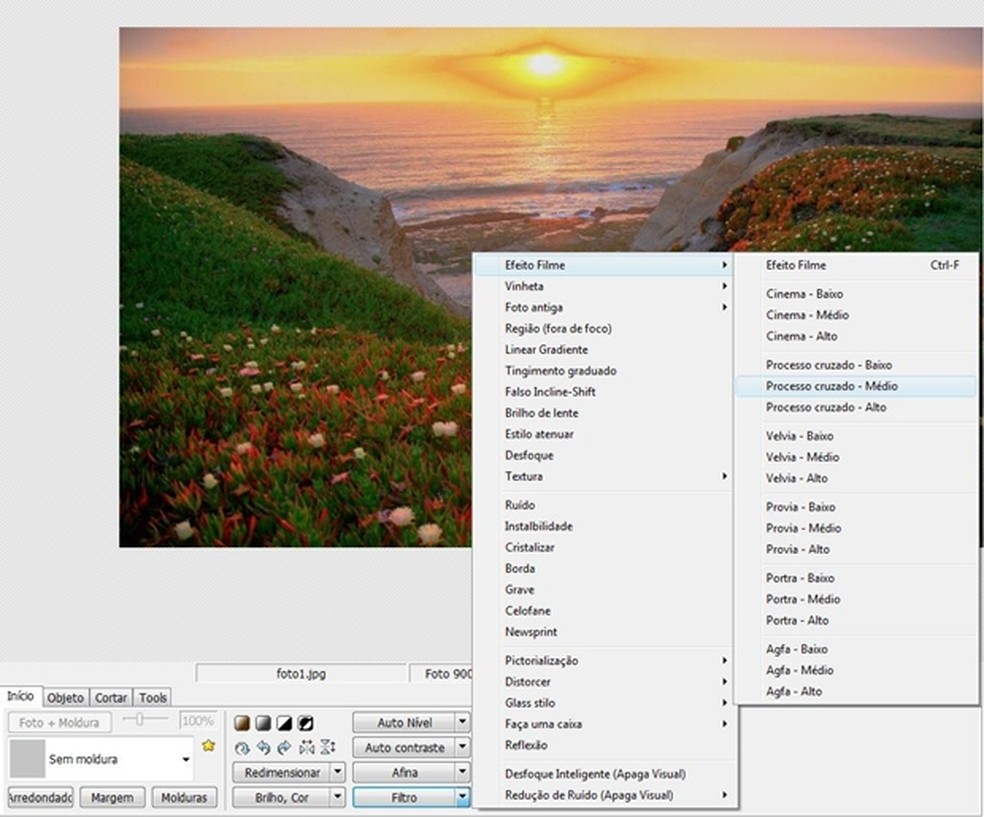
Task: Expand the Redimensionar dropdown arrow
Action: (338, 773)
